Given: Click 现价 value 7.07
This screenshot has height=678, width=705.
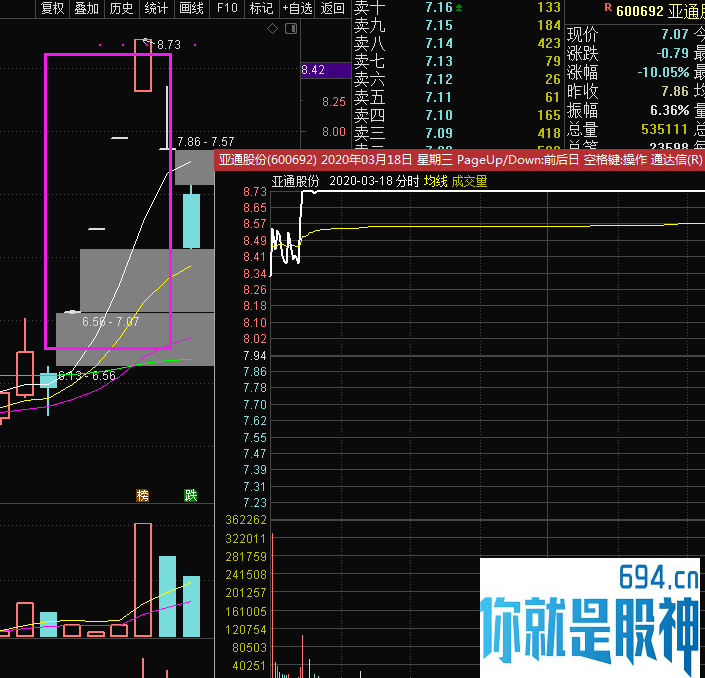Looking at the screenshot, I should click(675, 34).
